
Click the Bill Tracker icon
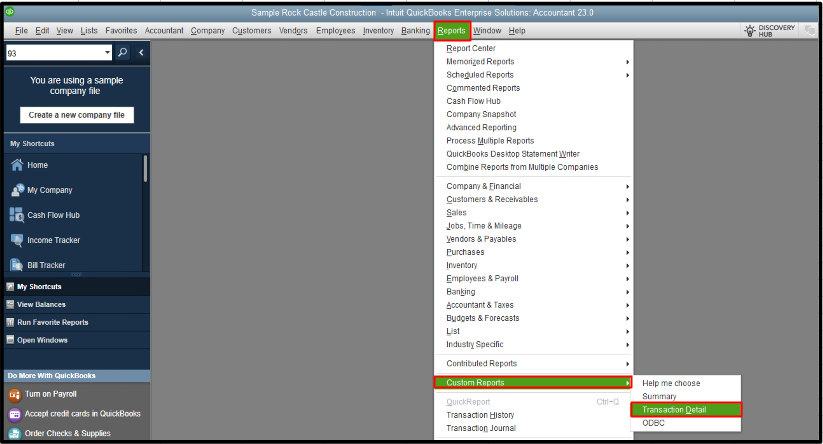17,265
